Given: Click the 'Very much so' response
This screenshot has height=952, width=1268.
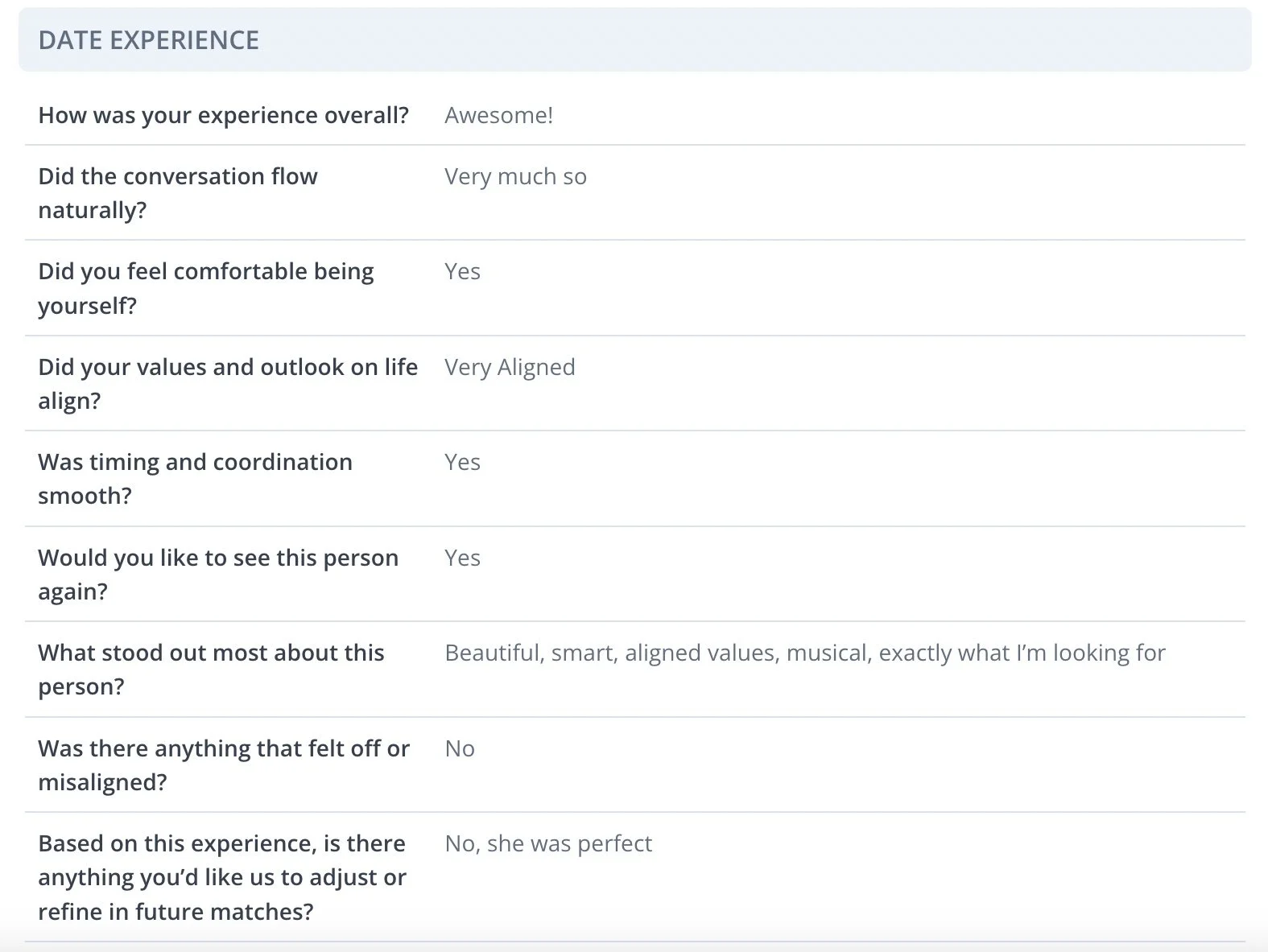Looking at the screenshot, I should (x=515, y=176).
